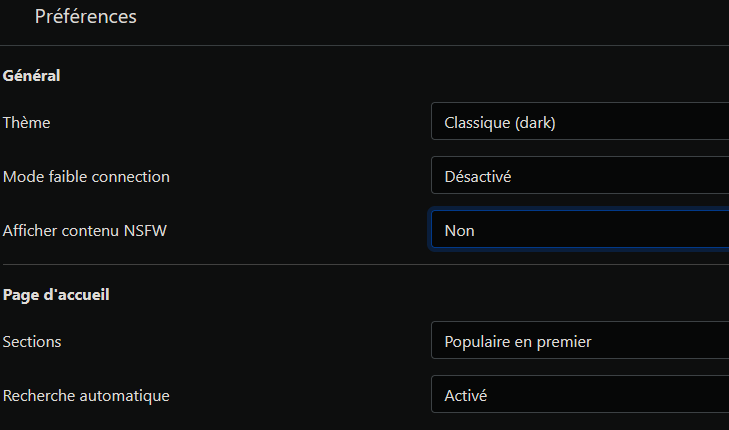Select the 'Classique (dark)' theme value
The width and height of the screenshot is (729, 430).
coord(500,123)
